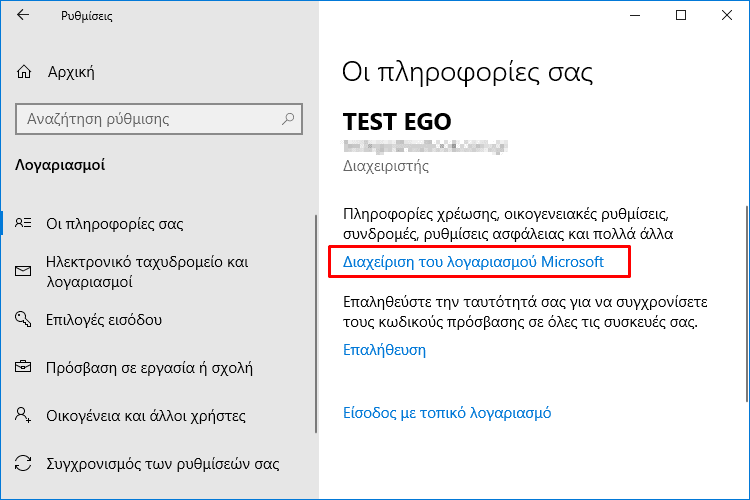The image size is (750, 500).
Task: Click the right pane vertical scrollbar
Action: 743,300
